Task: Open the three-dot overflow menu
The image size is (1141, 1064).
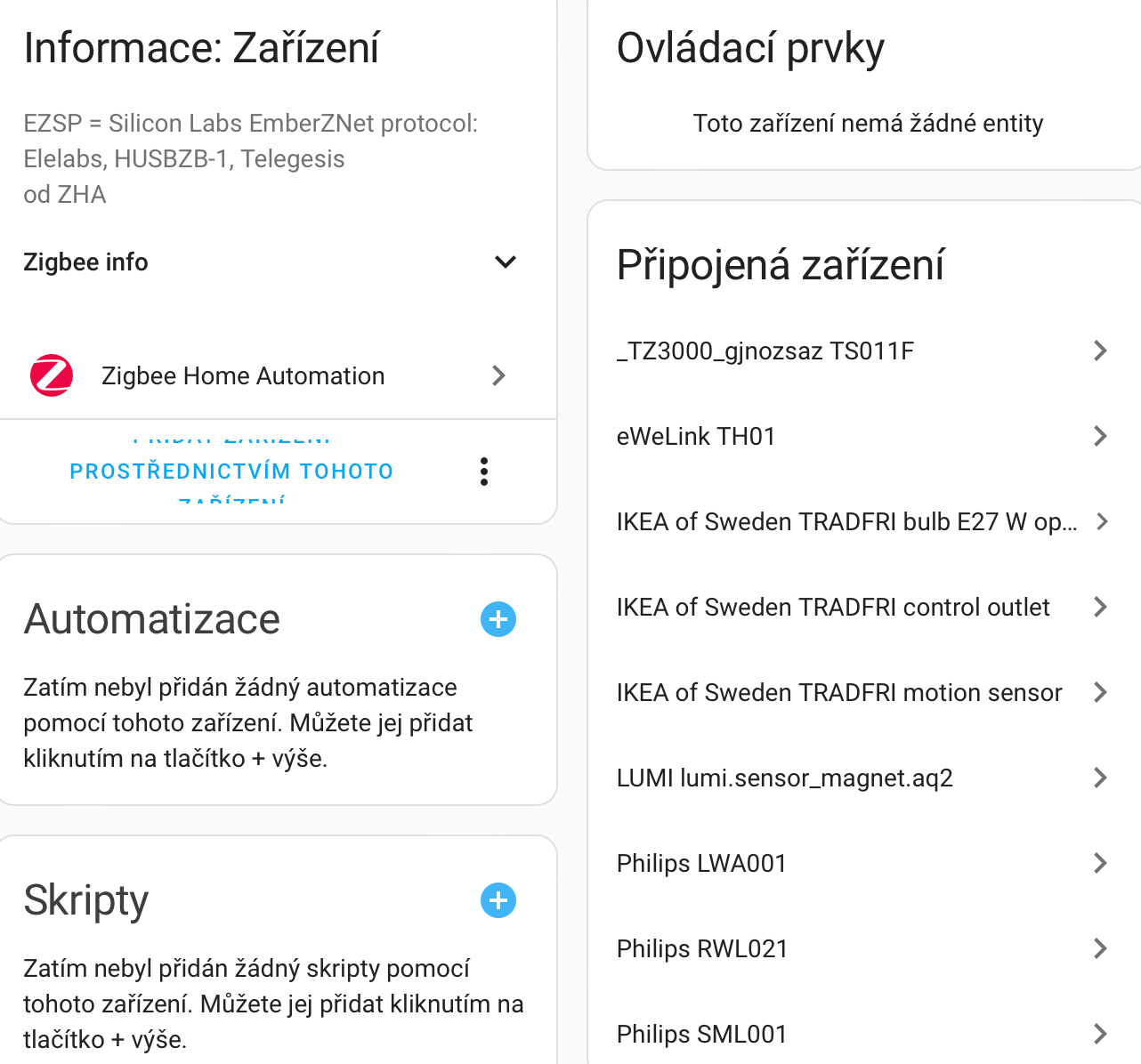Action: pyautogui.click(x=484, y=472)
